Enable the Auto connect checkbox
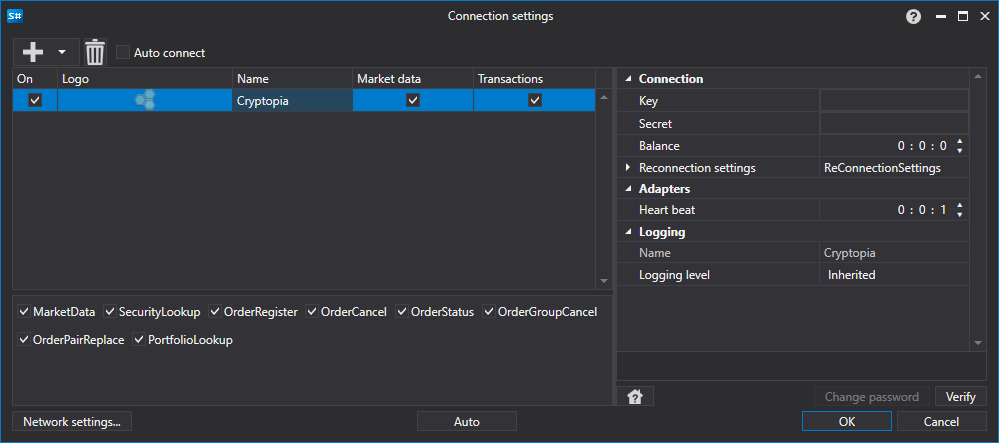 coord(123,52)
